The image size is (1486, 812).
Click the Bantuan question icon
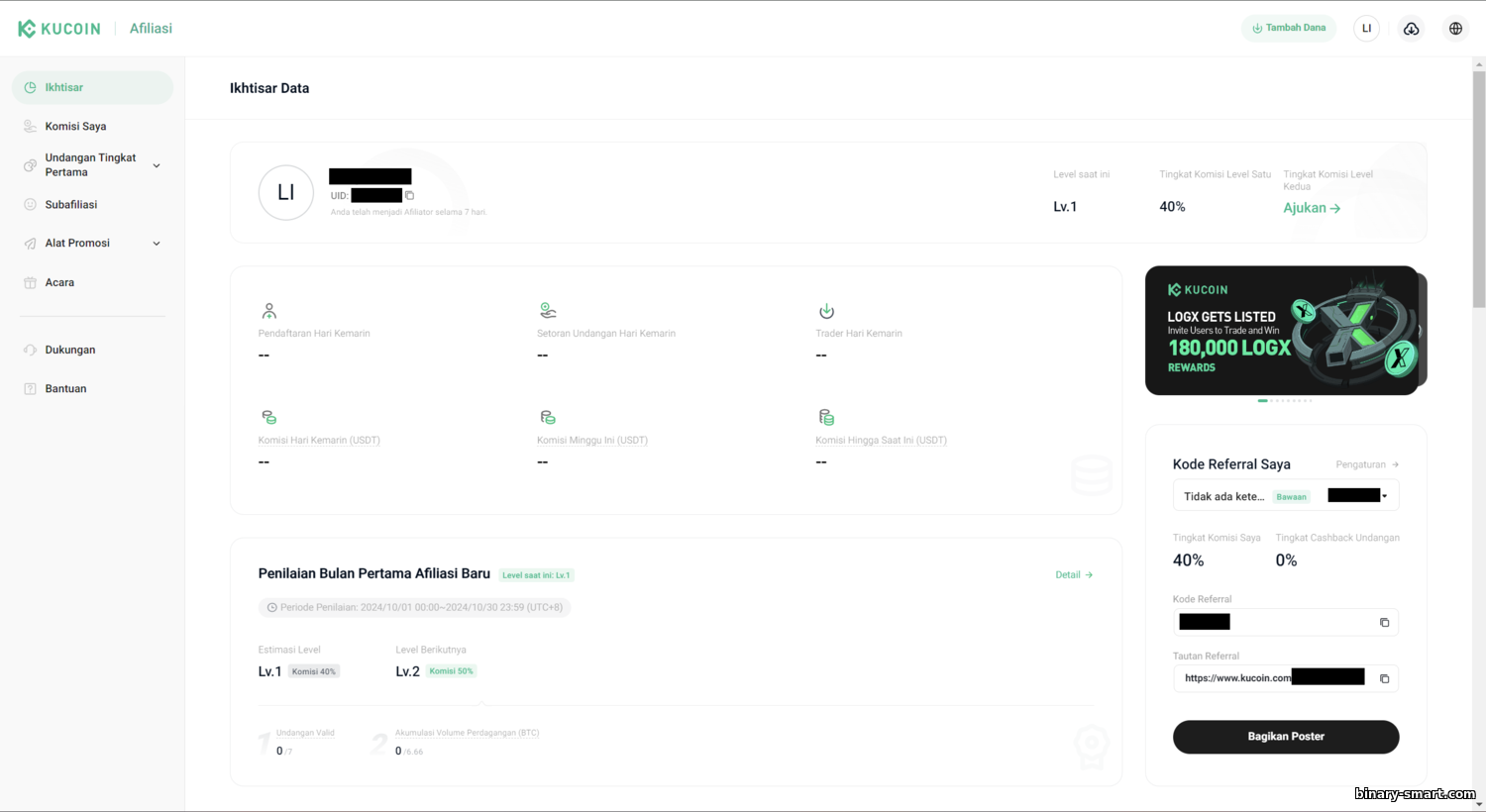pos(30,389)
